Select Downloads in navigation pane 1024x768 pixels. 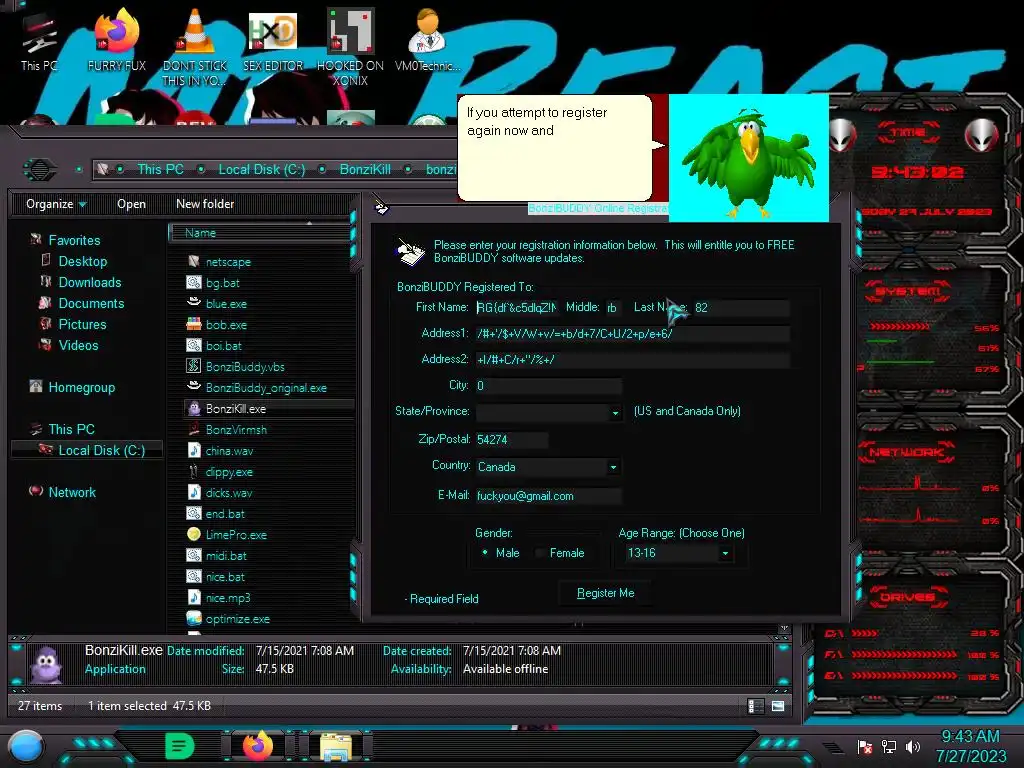click(x=89, y=282)
